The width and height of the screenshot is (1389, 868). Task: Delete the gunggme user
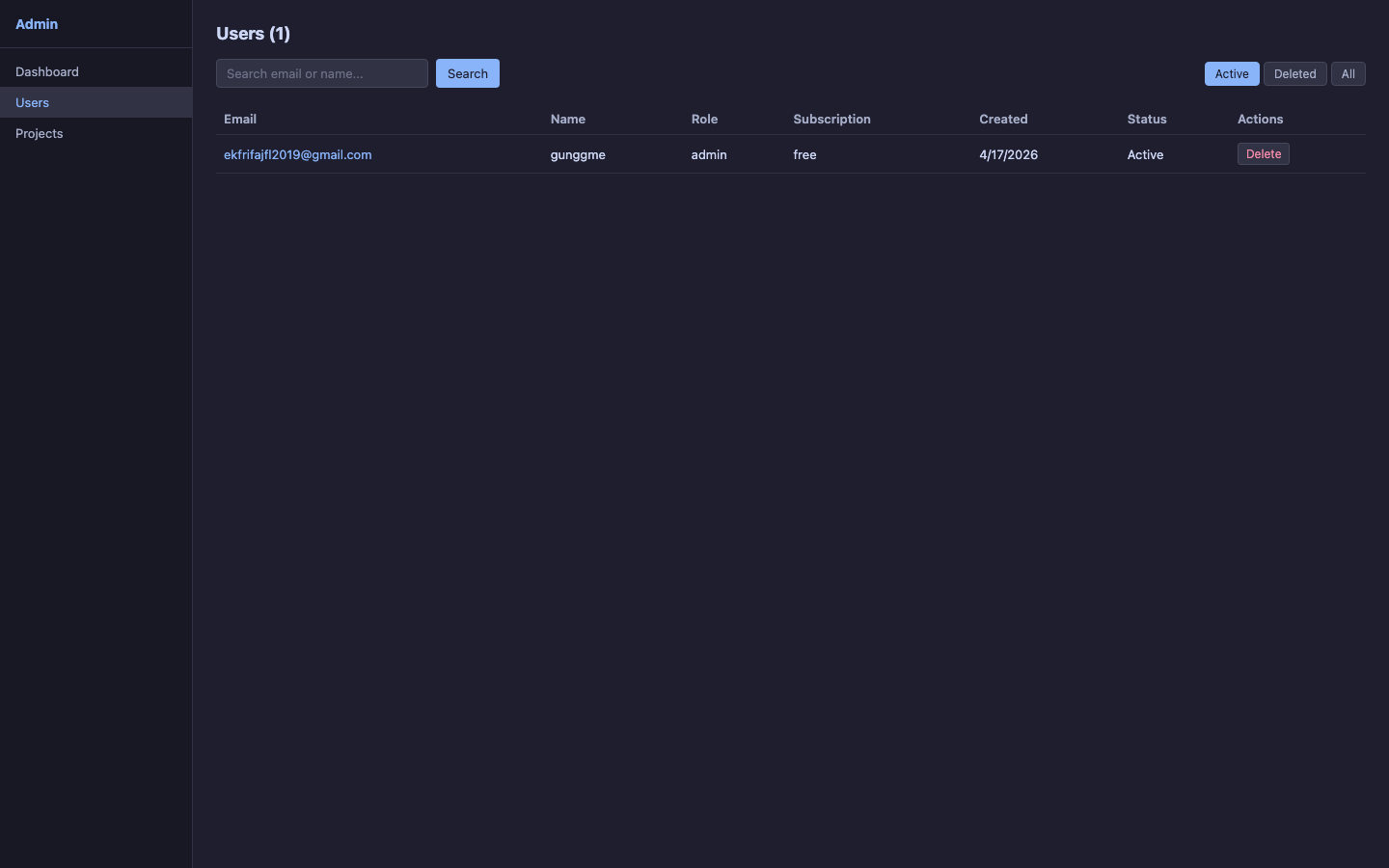(1263, 154)
